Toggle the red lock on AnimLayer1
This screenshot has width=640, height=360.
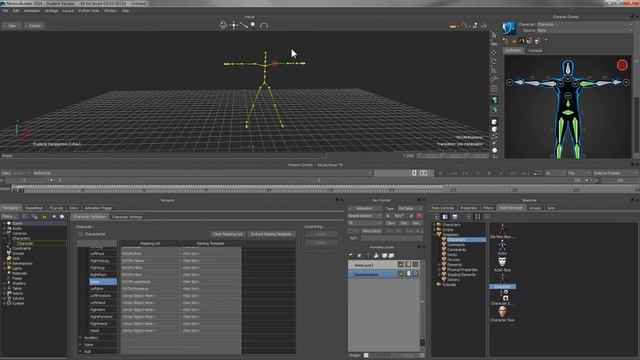coord(415,265)
